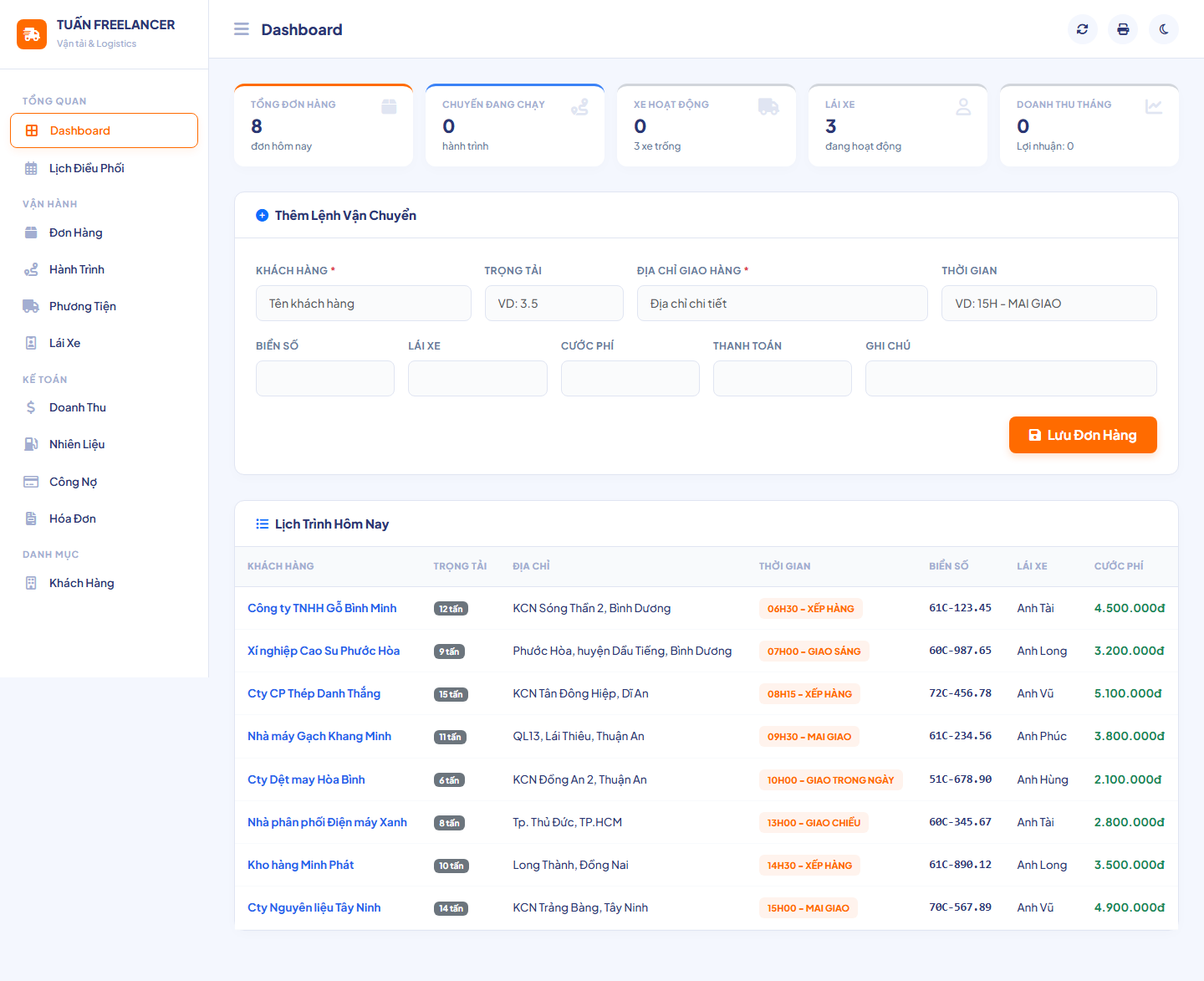The image size is (1204, 981).
Task: Focus the Địa chỉ chi tiết input field
Action: (783, 304)
